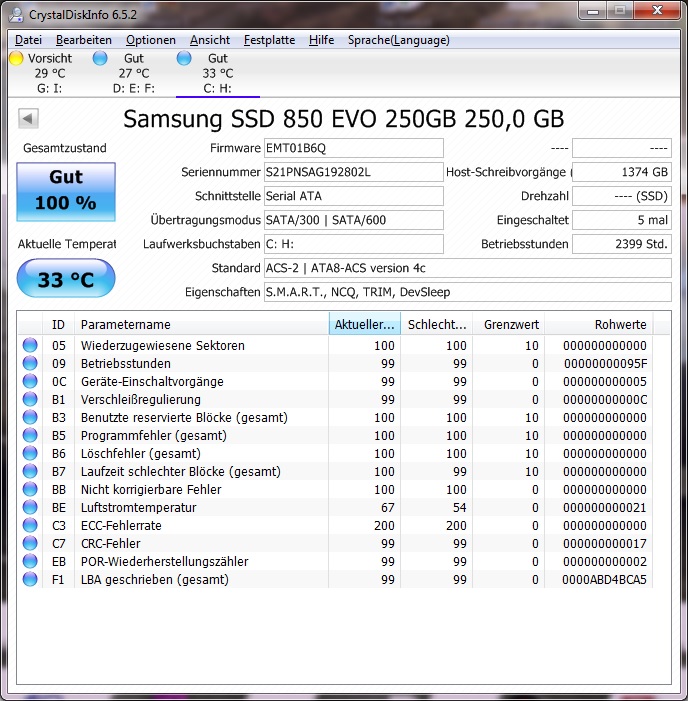The image size is (688, 701).
Task: Click the Seriennummer field S21PNSAG192802L
Action: pyautogui.click(x=354, y=172)
